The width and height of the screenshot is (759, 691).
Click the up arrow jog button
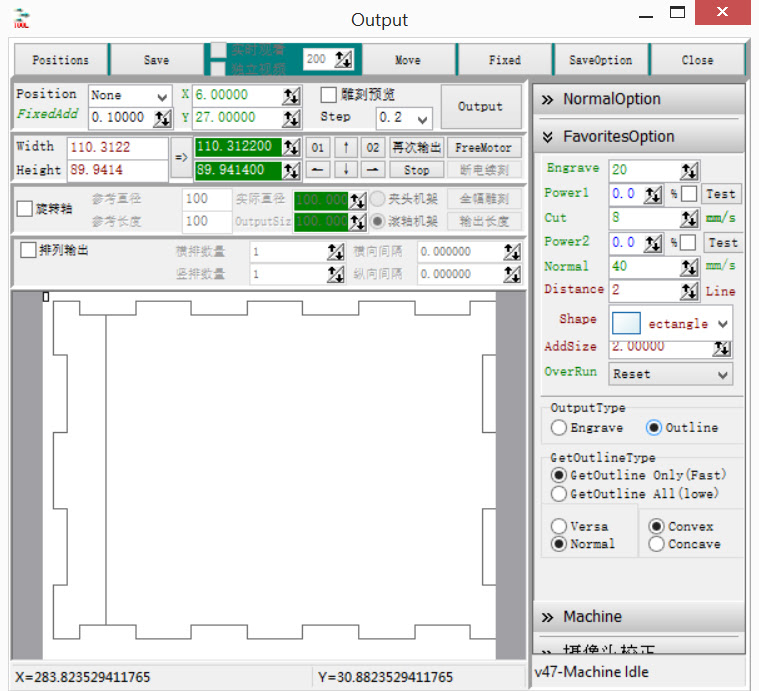pyautogui.click(x=346, y=147)
